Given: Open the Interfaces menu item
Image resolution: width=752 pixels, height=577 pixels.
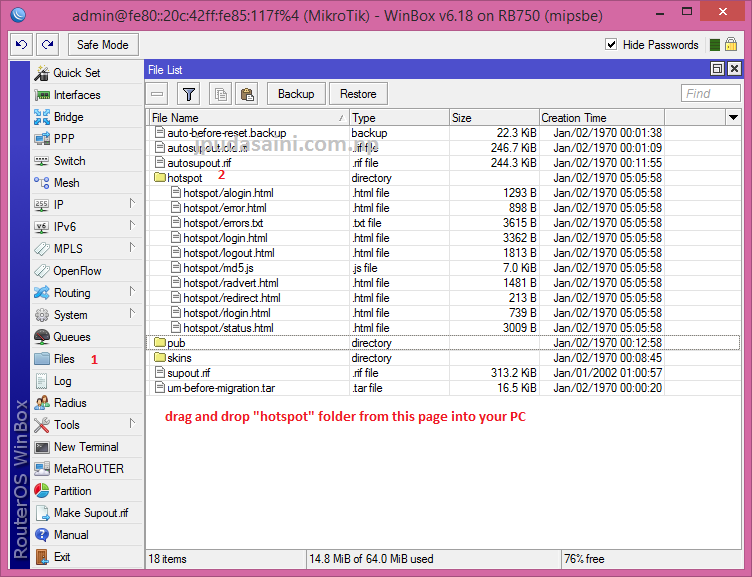Looking at the screenshot, I should point(87,95).
